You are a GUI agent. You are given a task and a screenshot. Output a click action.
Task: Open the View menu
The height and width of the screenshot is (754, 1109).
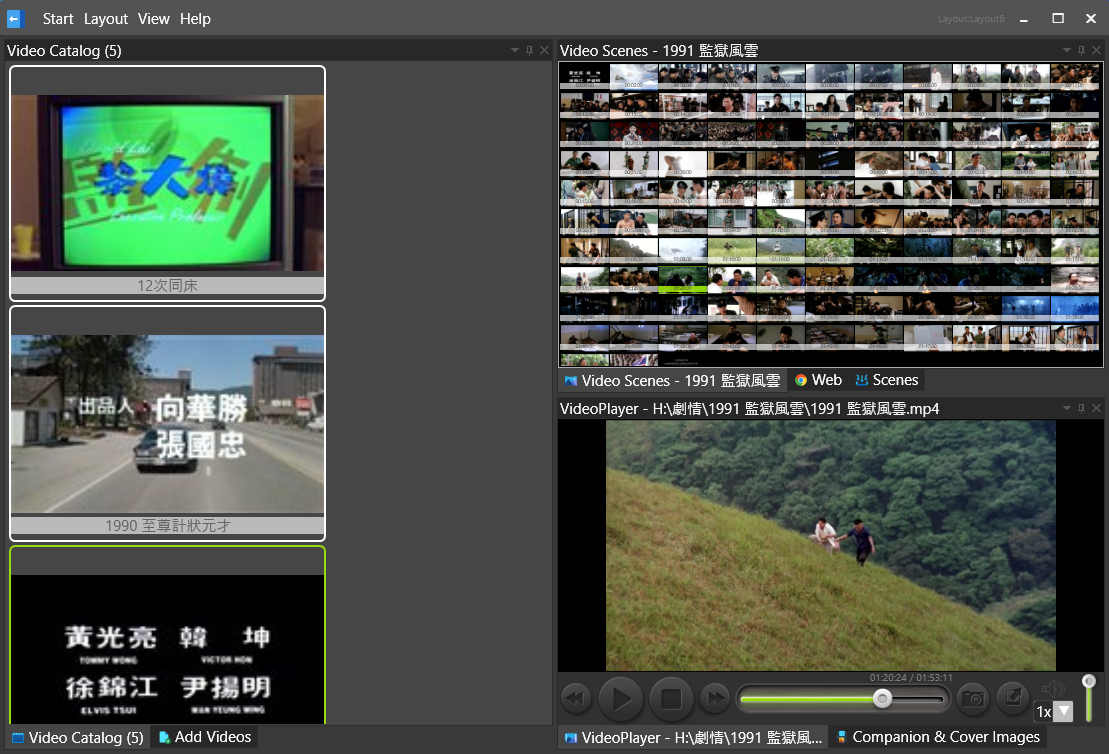coord(153,19)
